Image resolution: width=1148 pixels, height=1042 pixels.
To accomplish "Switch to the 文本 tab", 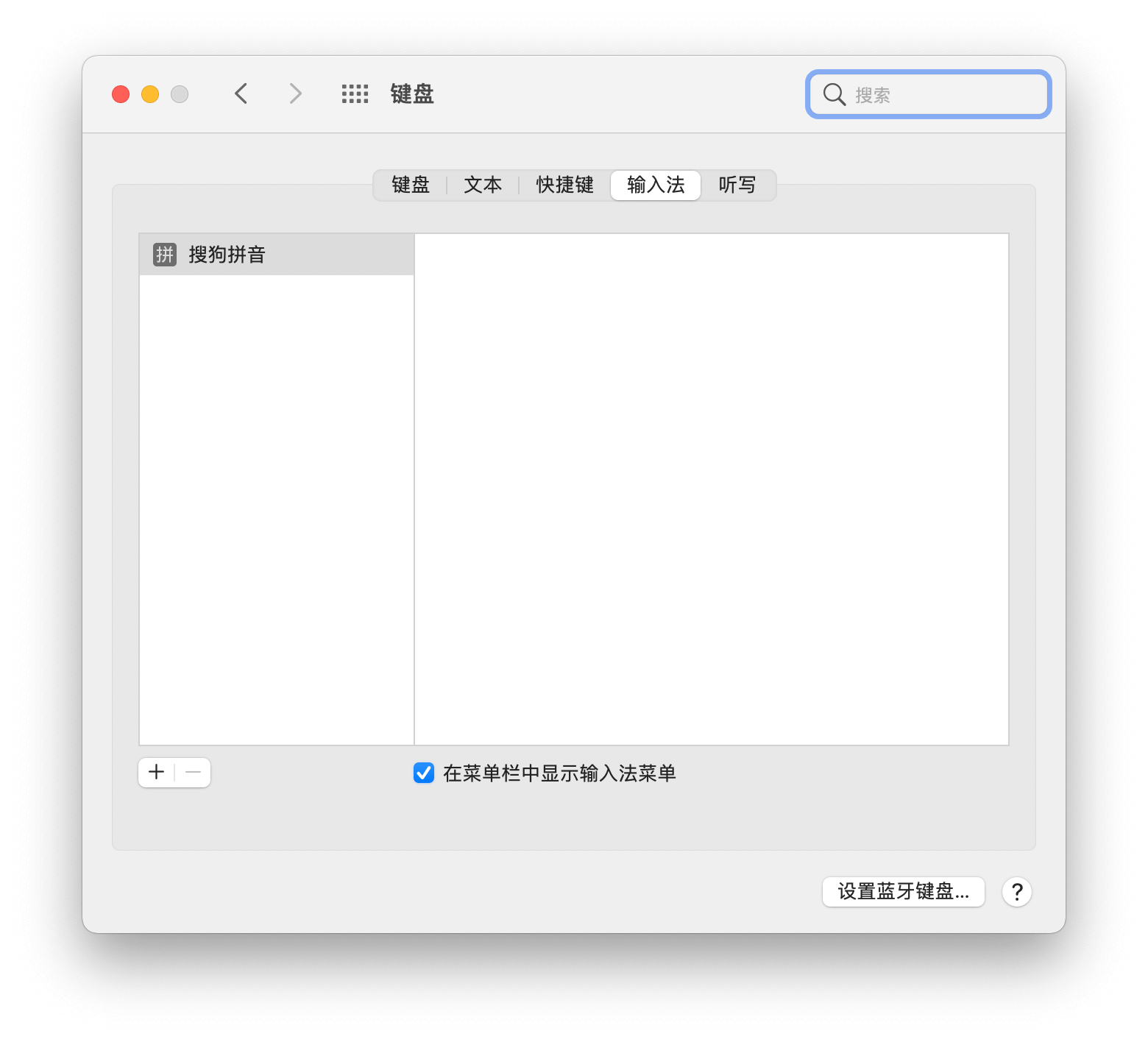I will tap(483, 185).
